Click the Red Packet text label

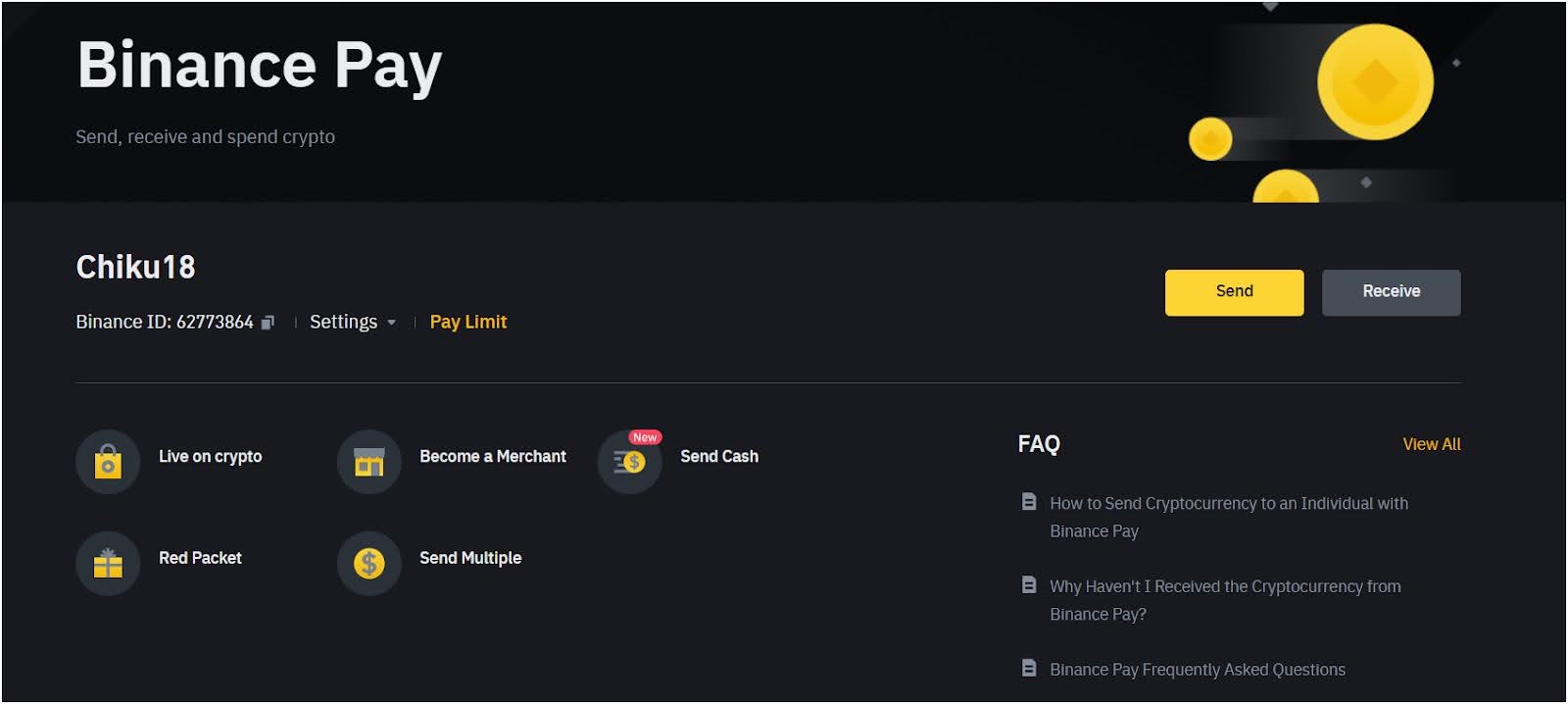pyautogui.click(x=200, y=558)
